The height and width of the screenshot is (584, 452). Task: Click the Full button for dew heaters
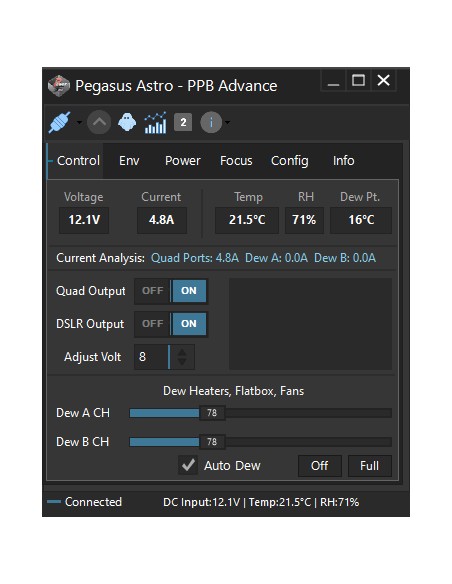[369, 466]
